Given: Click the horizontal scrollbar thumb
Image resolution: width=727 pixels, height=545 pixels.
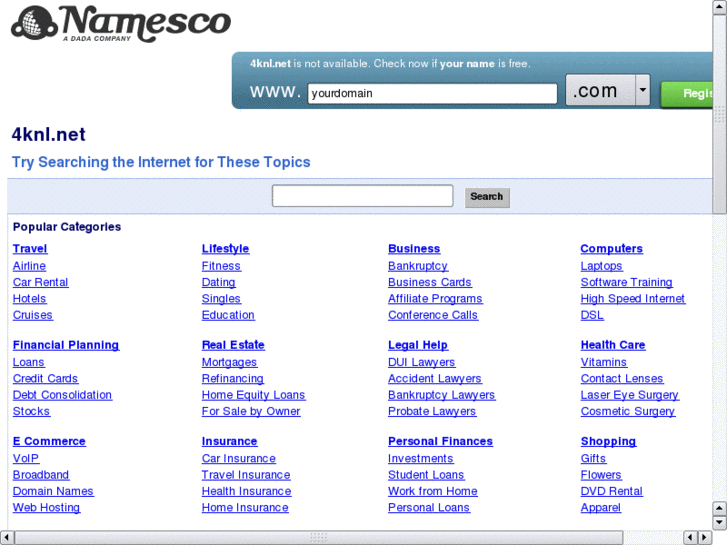Looking at the screenshot, I should [319, 538].
